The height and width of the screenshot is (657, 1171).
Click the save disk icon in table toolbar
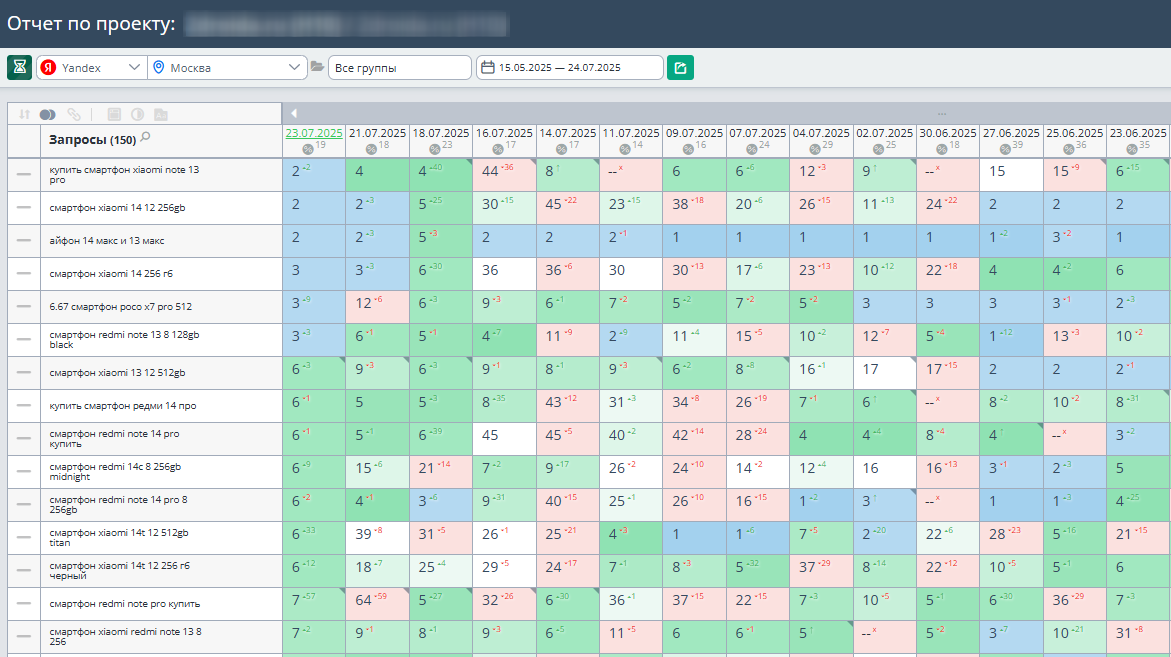pyautogui.click(x=114, y=114)
